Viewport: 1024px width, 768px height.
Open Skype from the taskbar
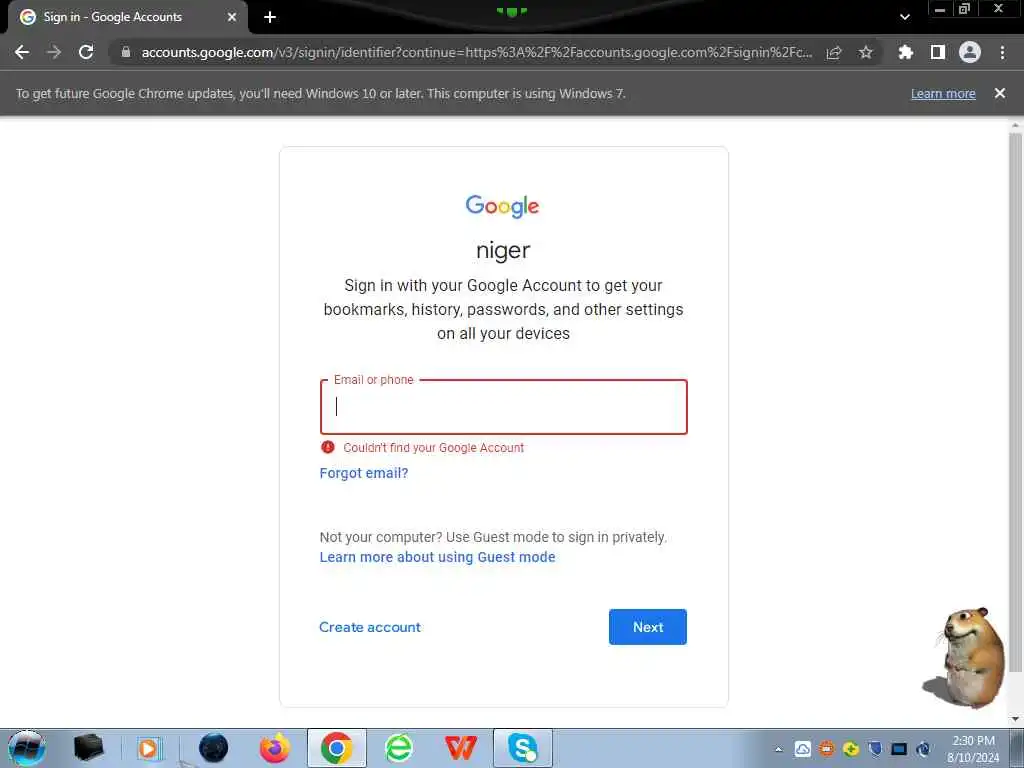pos(522,748)
